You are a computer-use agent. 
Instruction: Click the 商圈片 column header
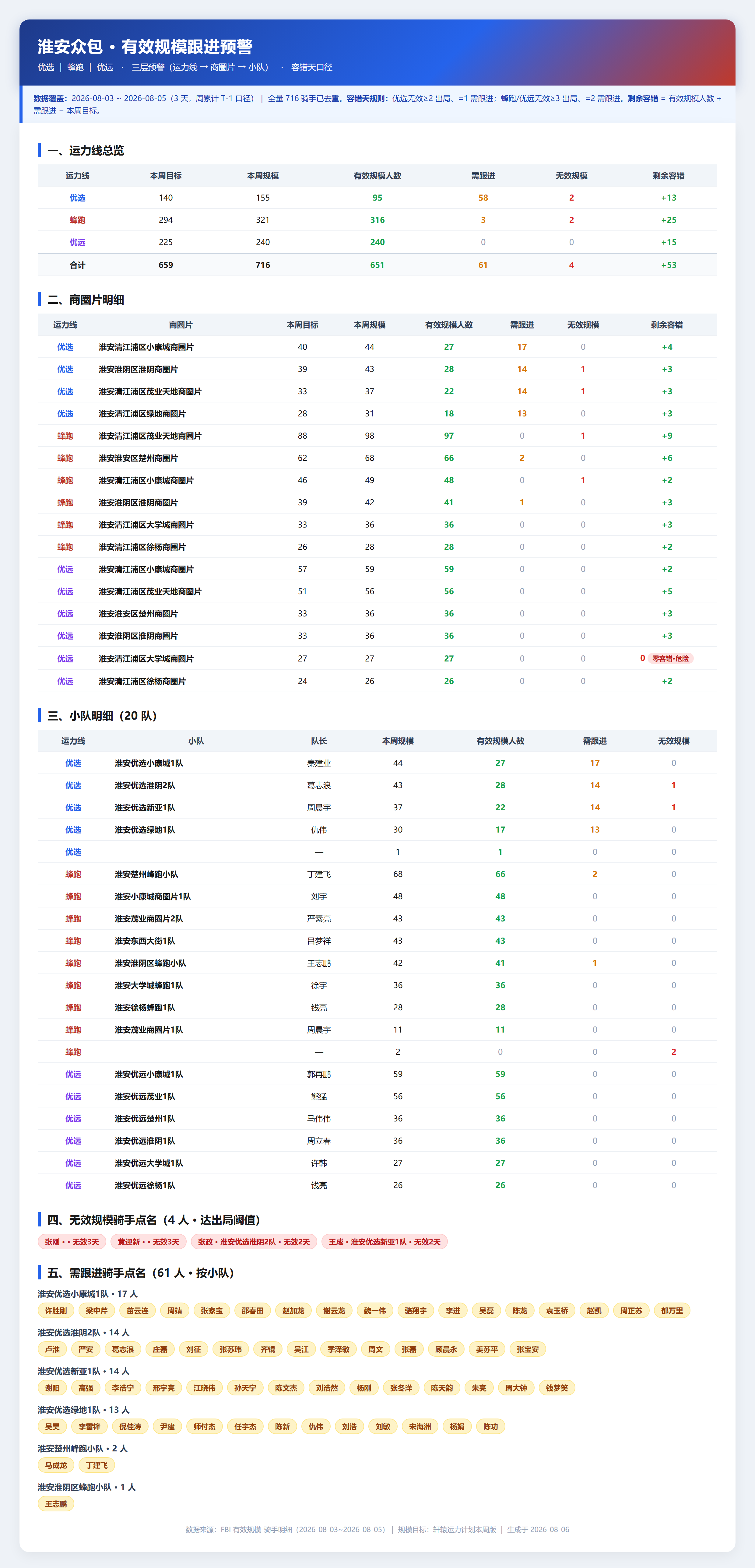[x=181, y=325]
